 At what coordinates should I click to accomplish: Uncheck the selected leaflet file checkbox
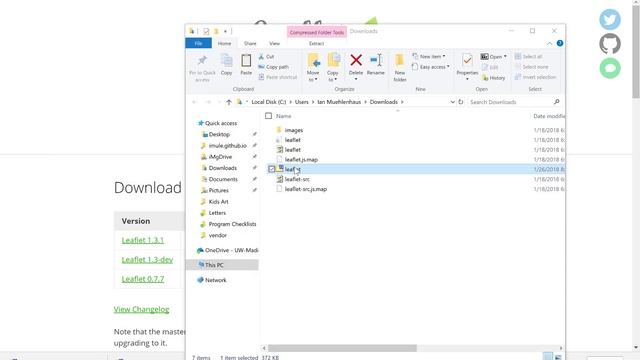pyautogui.click(x=271, y=169)
